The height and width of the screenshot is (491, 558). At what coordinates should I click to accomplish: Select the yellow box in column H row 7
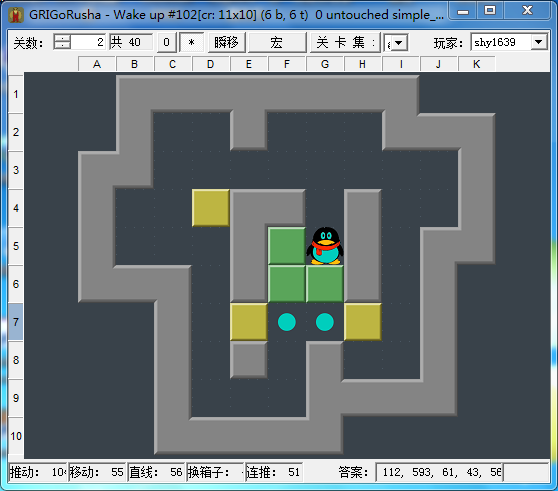pyautogui.click(x=363, y=322)
